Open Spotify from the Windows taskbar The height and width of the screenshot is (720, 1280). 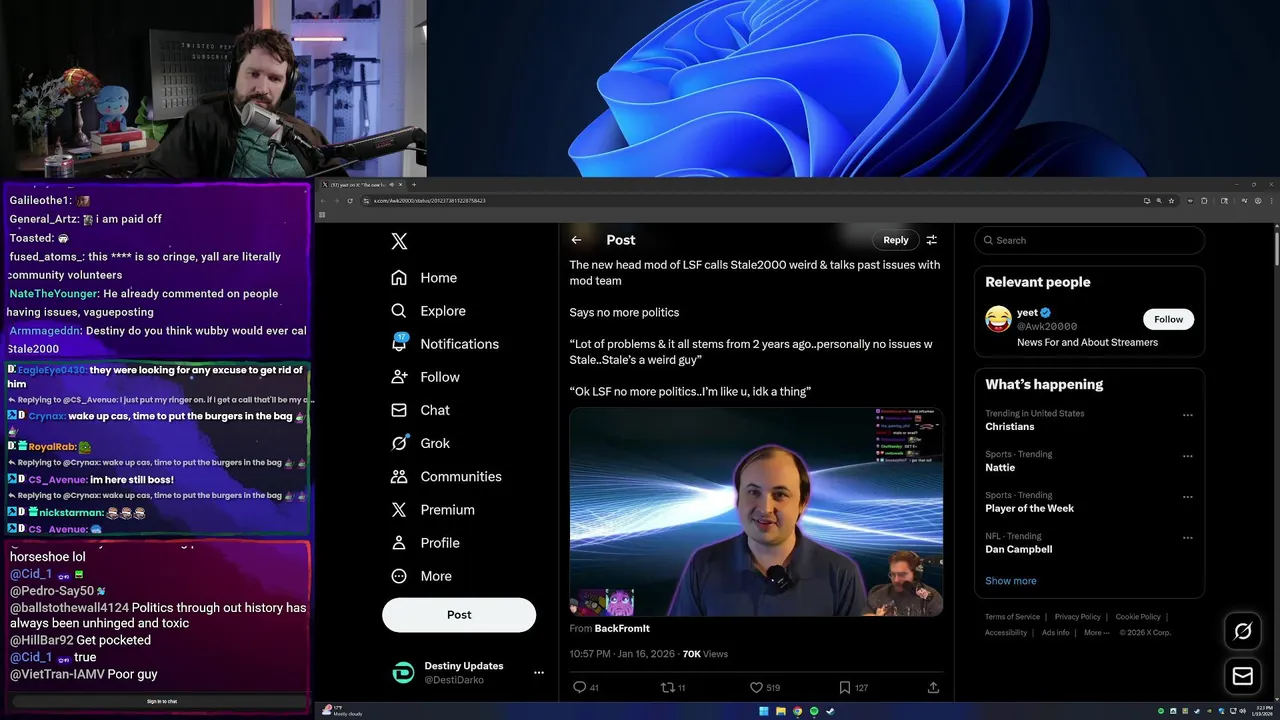point(813,711)
